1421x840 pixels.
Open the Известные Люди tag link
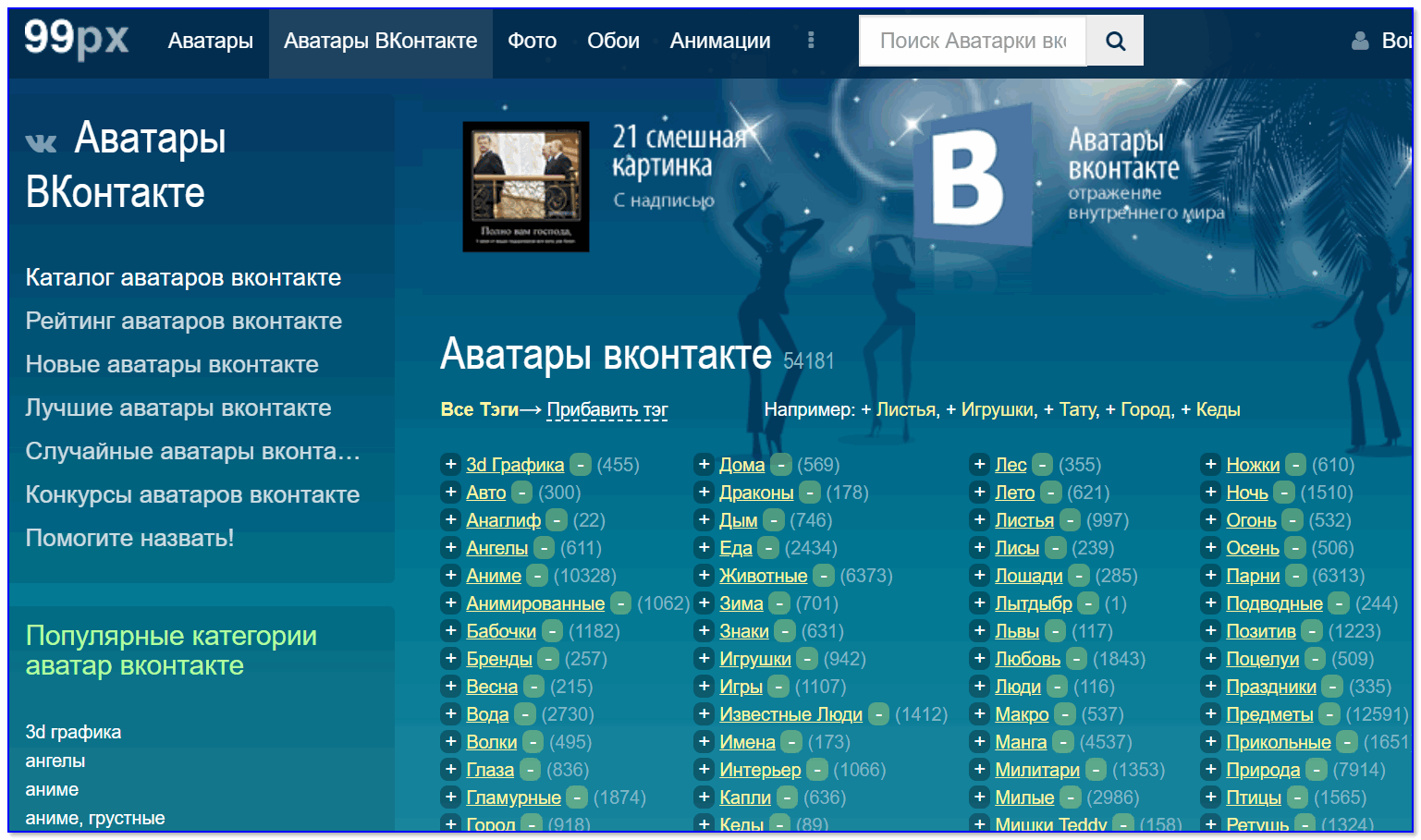[790, 714]
